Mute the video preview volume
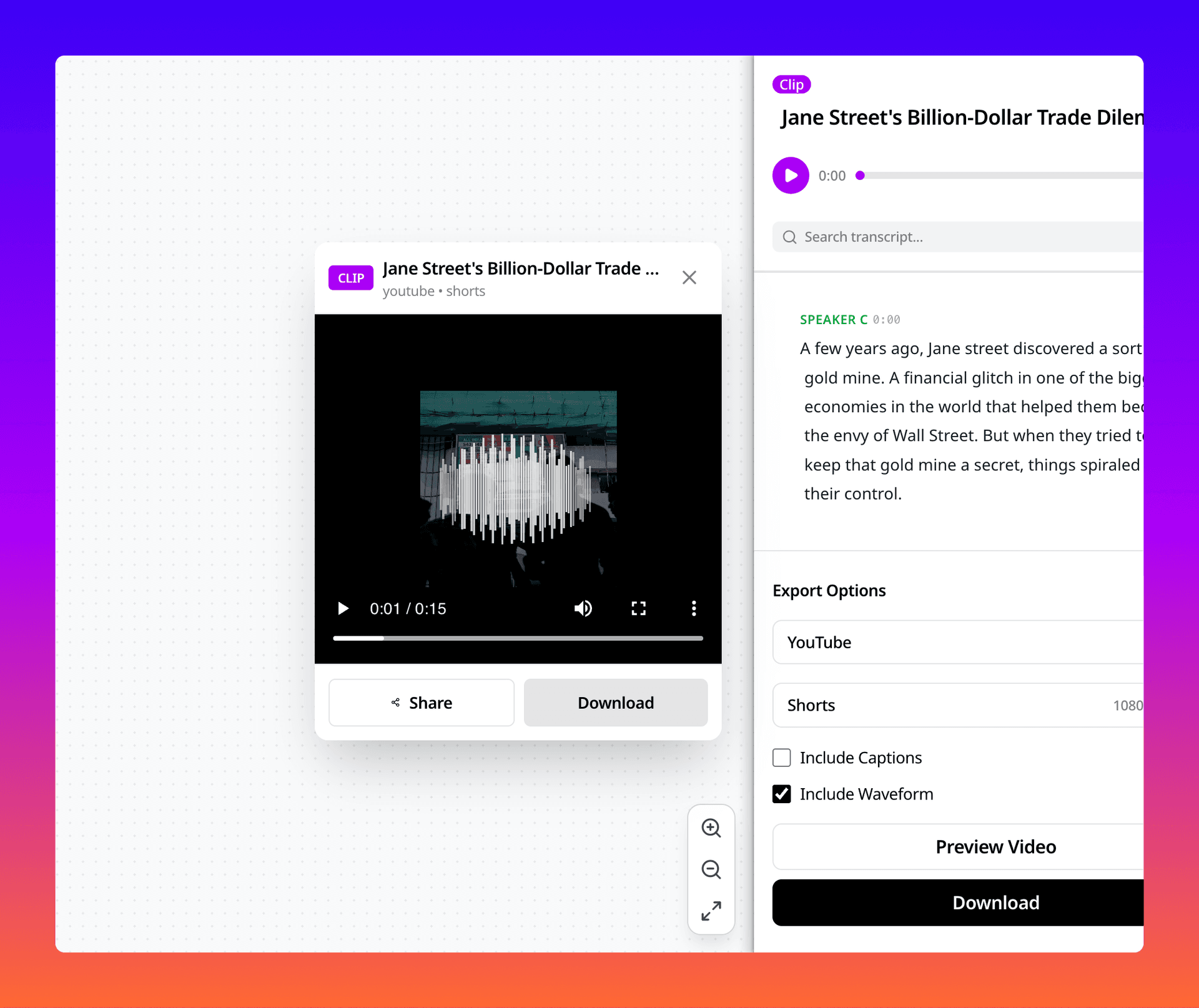This screenshot has height=1008, width=1199. (x=583, y=608)
